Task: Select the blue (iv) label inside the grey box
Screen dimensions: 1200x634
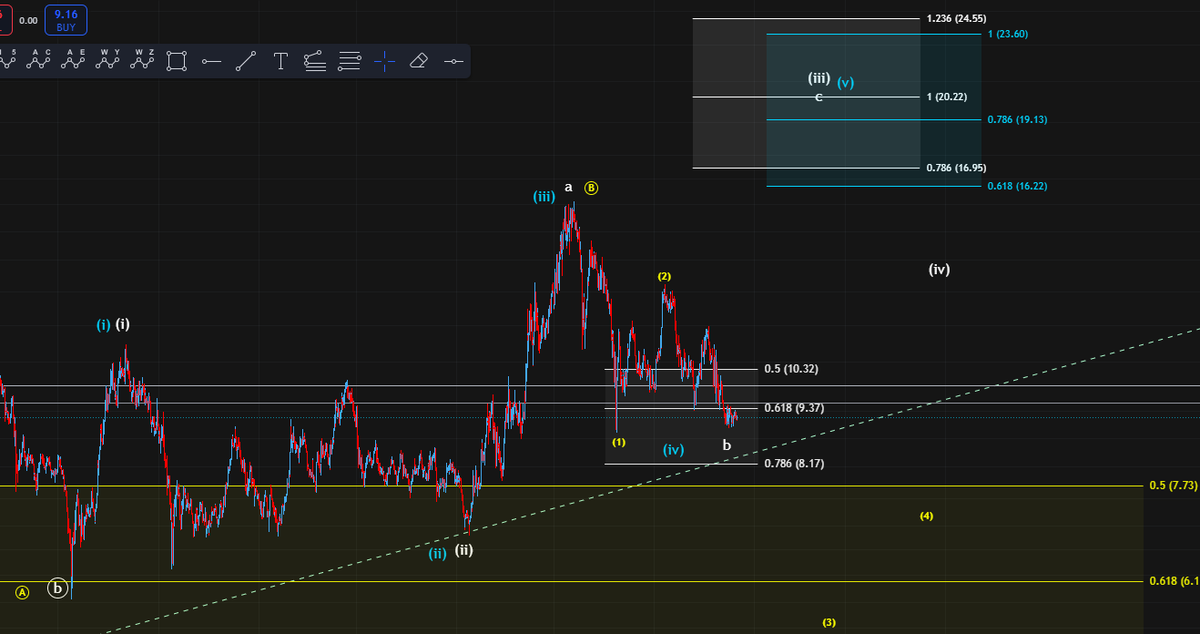Action: (x=673, y=450)
